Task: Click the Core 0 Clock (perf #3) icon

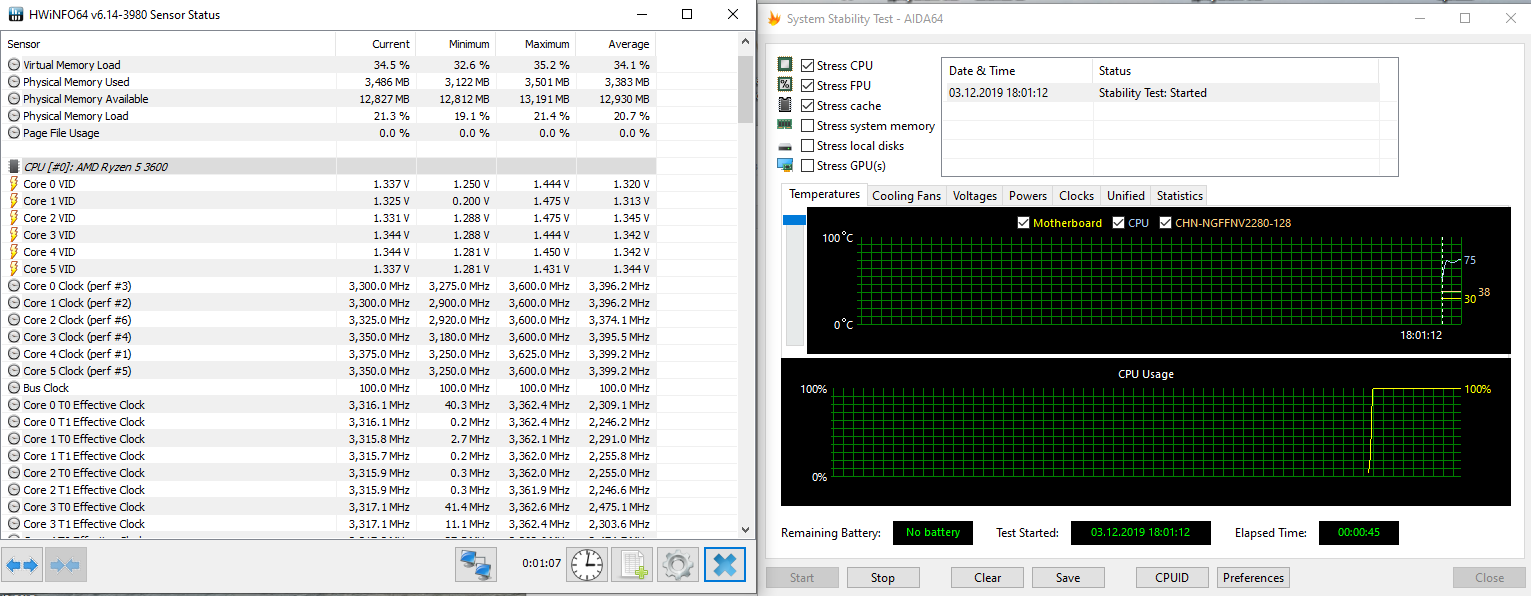Action: [x=14, y=286]
